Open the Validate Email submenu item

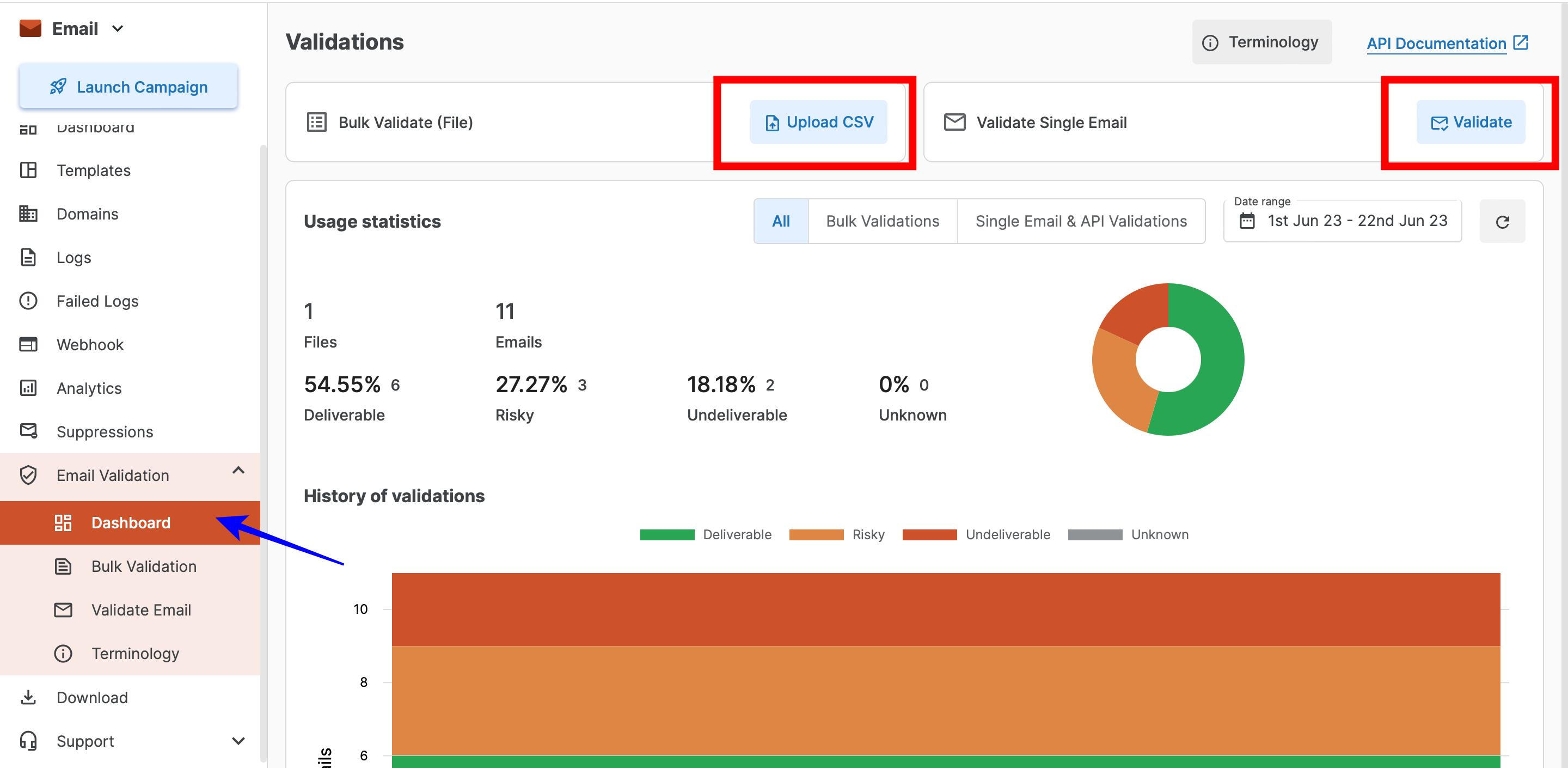click(130, 610)
